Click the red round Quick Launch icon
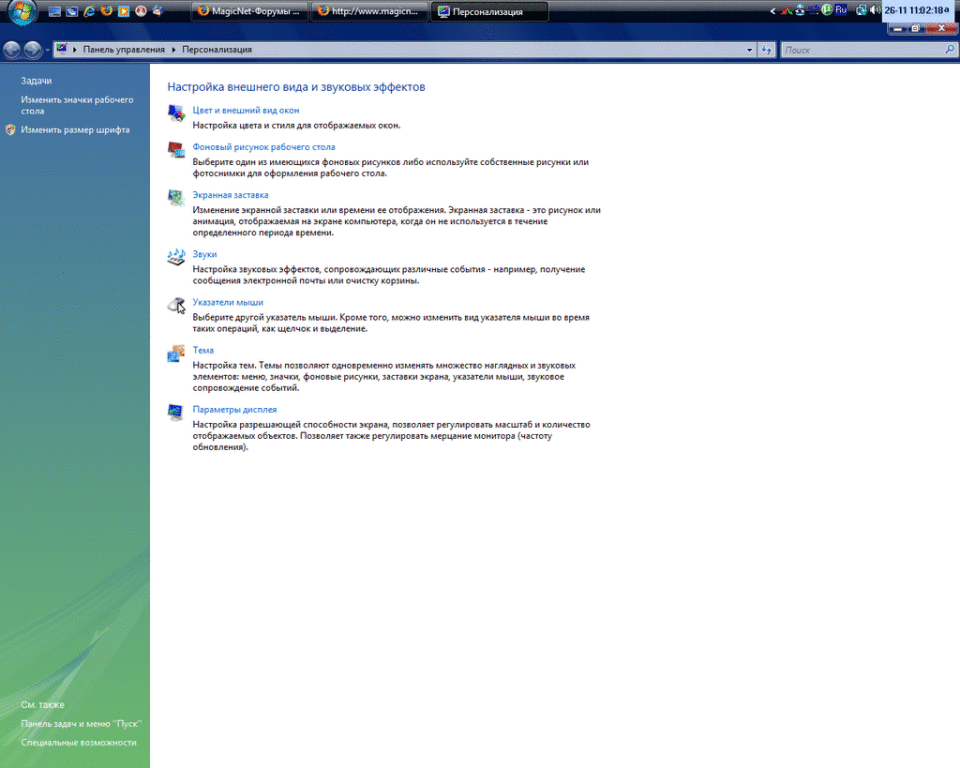The image size is (960, 768). pyautogui.click(x=141, y=11)
